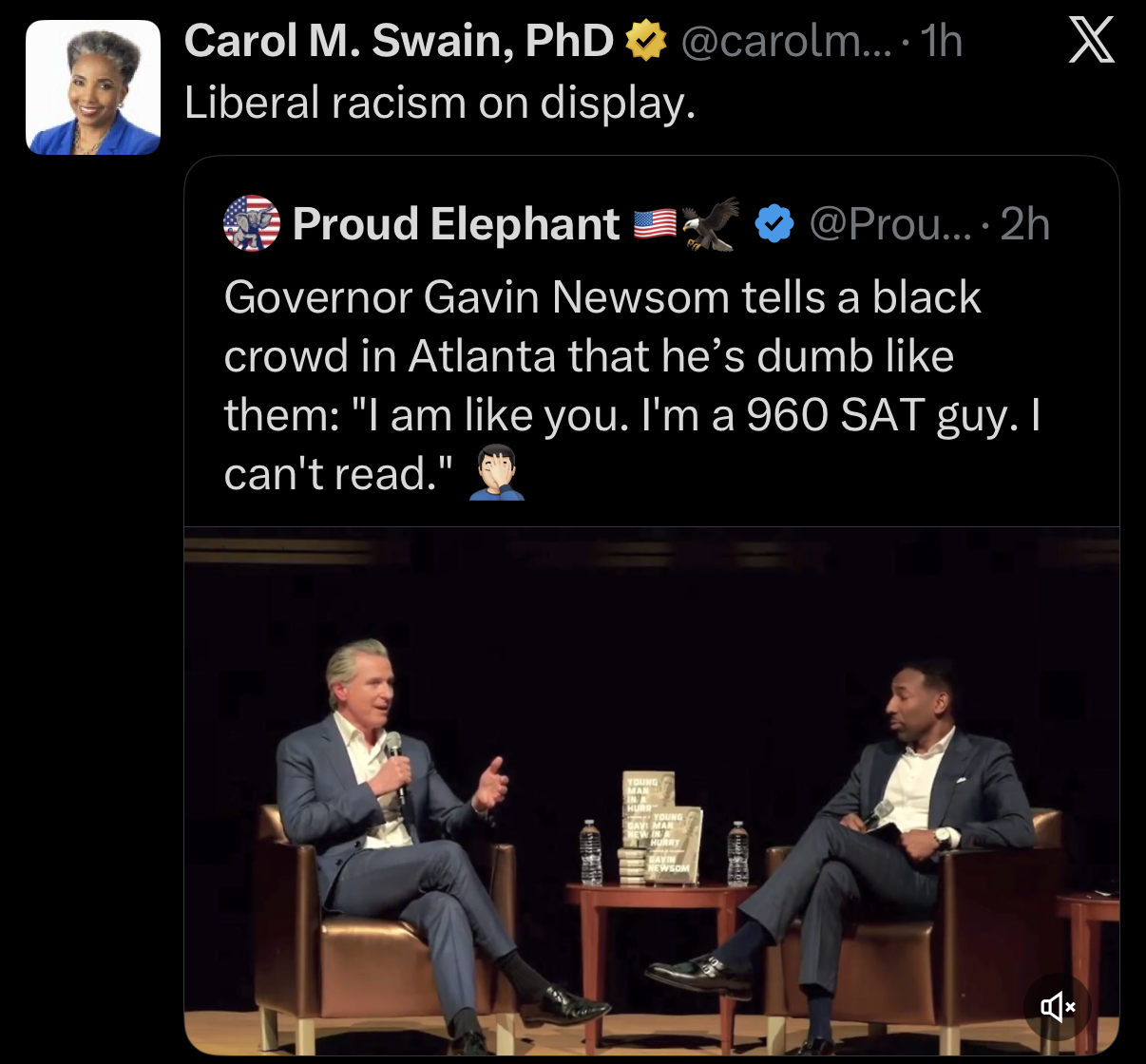The width and height of the screenshot is (1146, 1064).
Task: Click the stacked books in the video
Action: pyautogui.click(x=661, y=828)
